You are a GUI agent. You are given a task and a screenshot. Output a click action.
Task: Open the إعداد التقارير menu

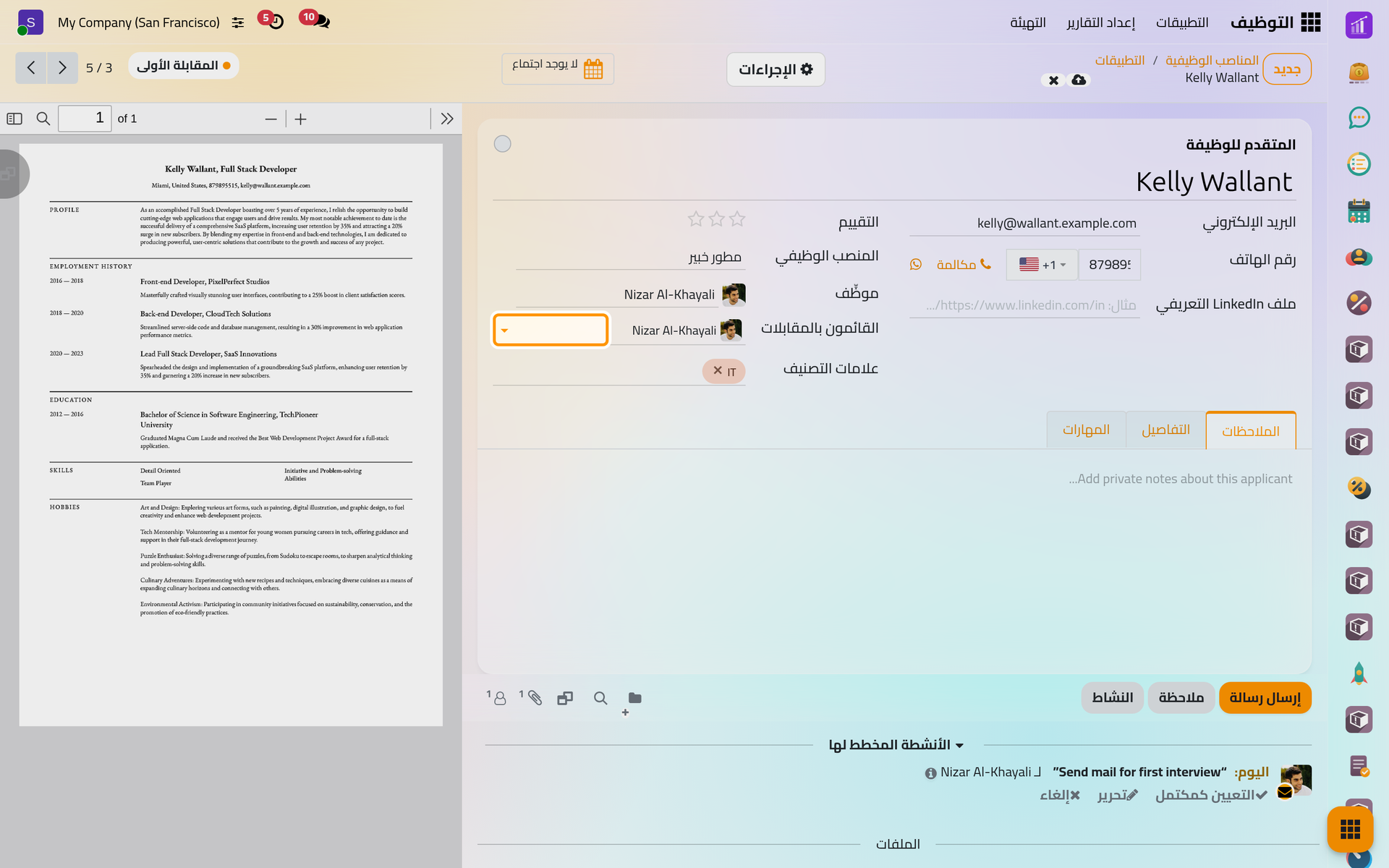(x=1100, y=22)
